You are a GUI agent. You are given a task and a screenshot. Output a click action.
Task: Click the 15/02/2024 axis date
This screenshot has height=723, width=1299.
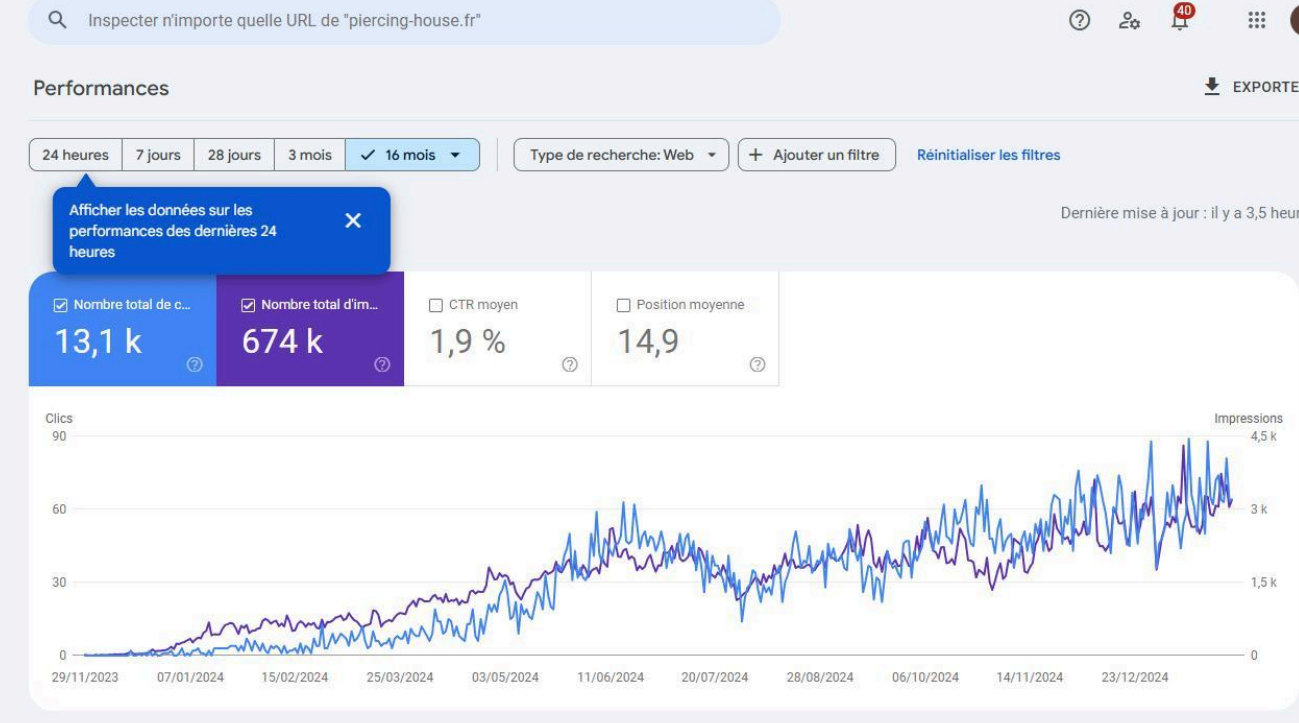pyautogui.click(x=295, y=677)
